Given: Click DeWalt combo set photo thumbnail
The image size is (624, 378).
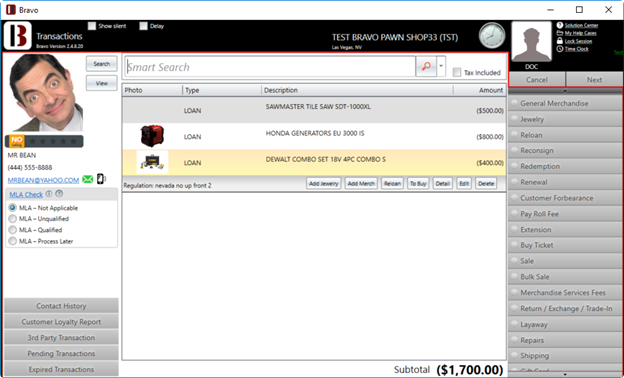Looking at the screenshot, I should tap(152, 162).
